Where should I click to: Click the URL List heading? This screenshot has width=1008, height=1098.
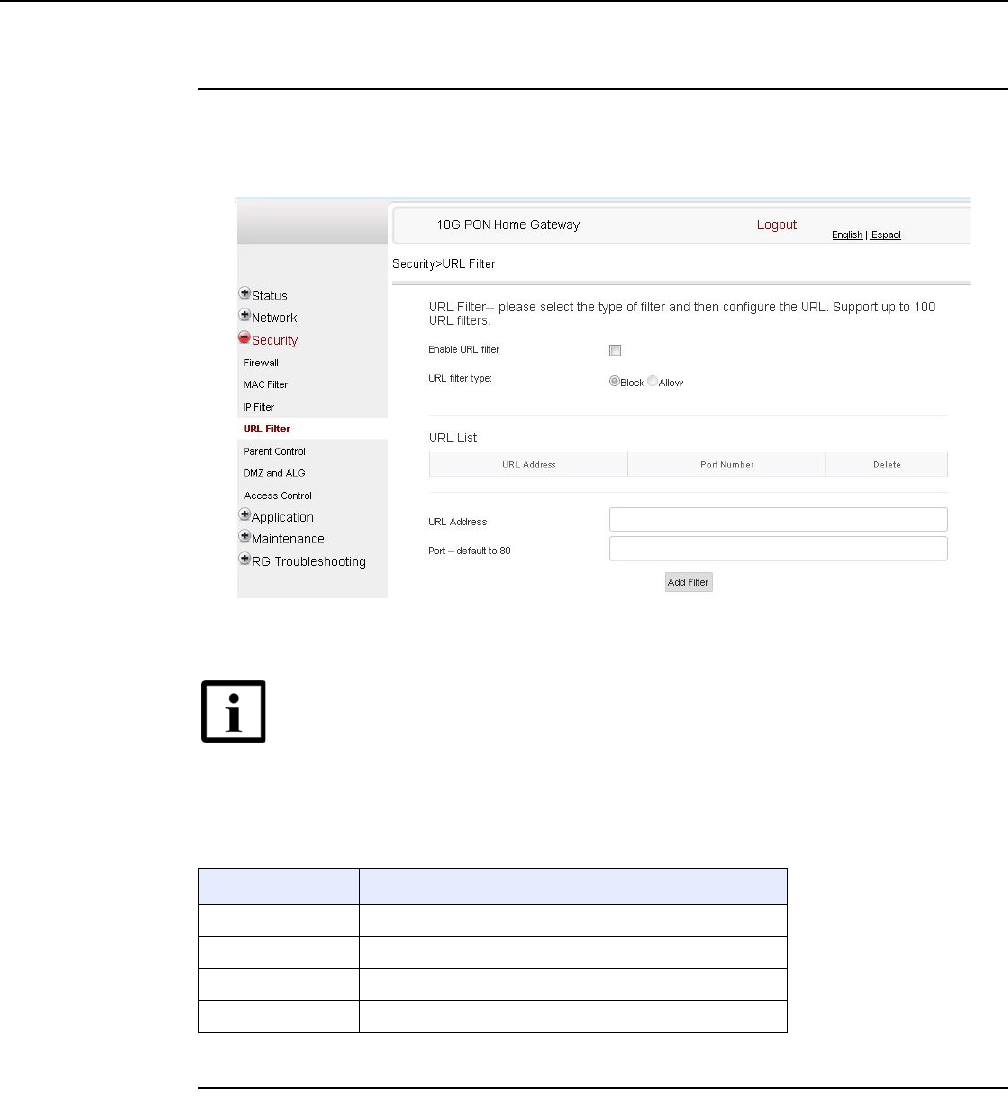click(x=453, y=438)
